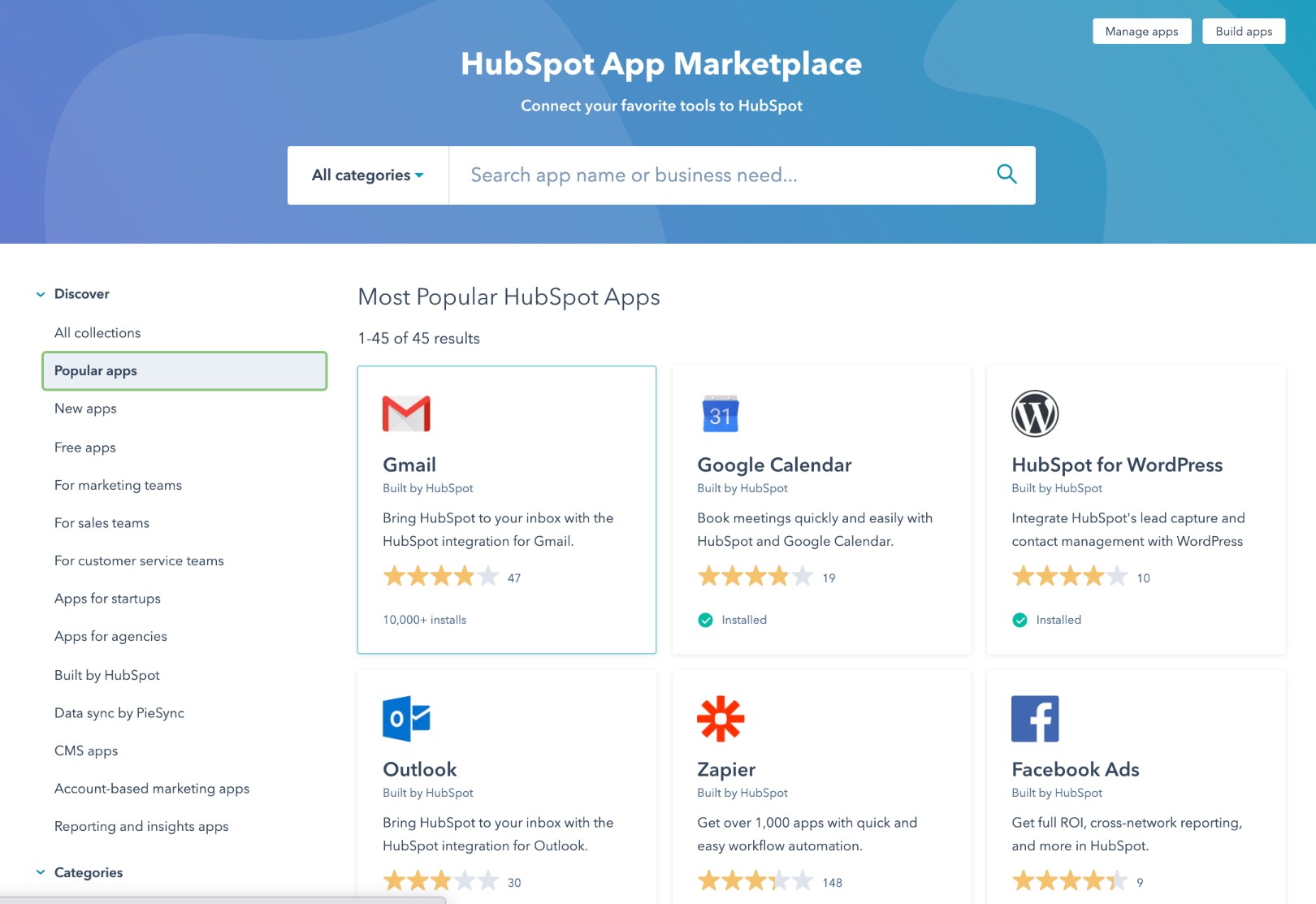Image resolution: width=1316 pixels, height=904 pixels.
Task: Open the All categories dropdown
Action: [368, 175]
